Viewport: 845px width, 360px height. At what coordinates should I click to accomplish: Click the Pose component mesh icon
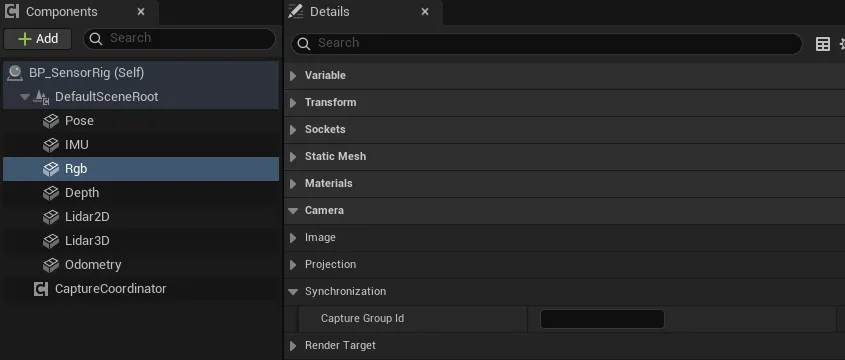51,121
